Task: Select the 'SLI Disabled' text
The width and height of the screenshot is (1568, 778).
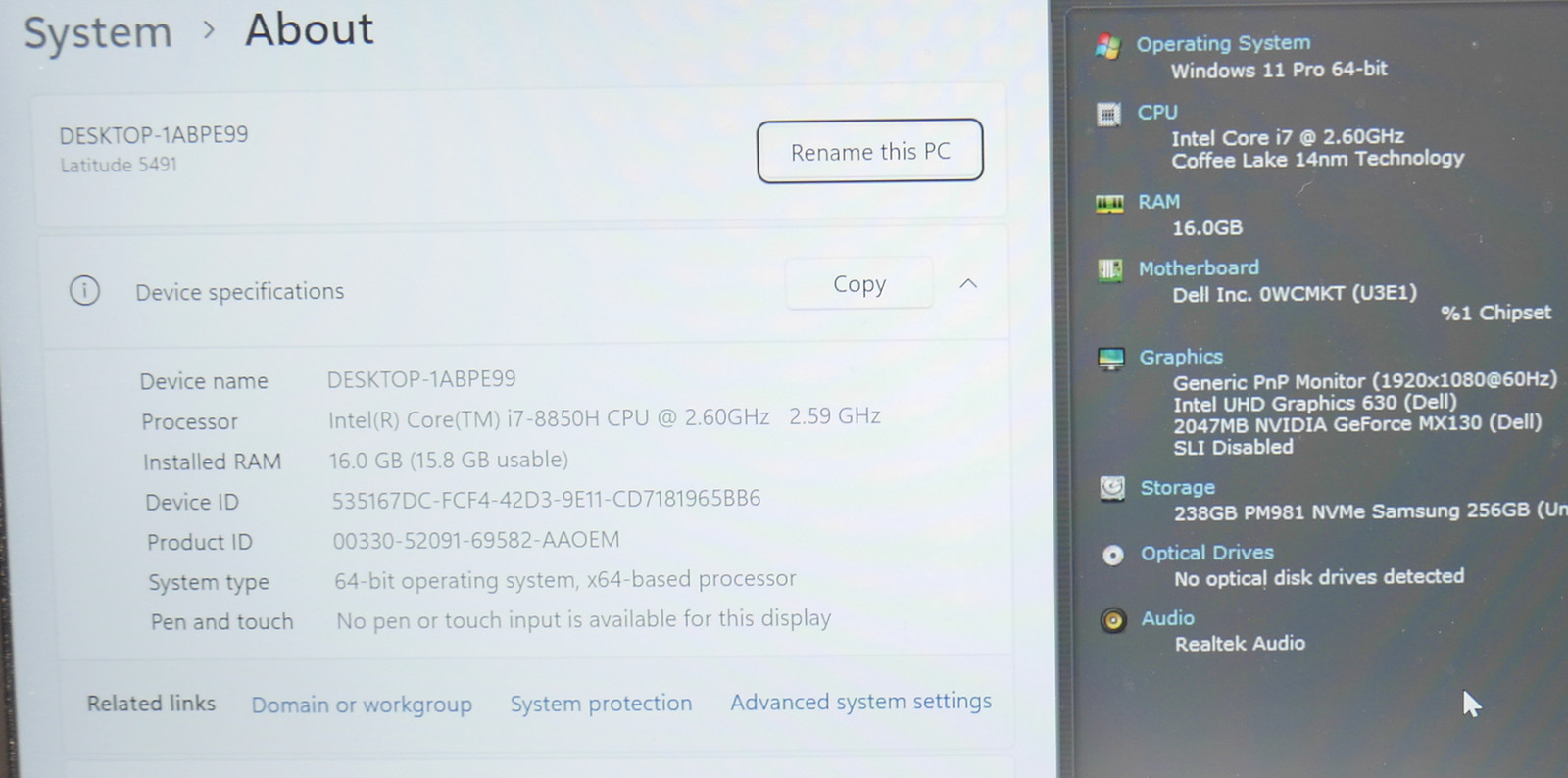Action: [x=1234, y=448]
